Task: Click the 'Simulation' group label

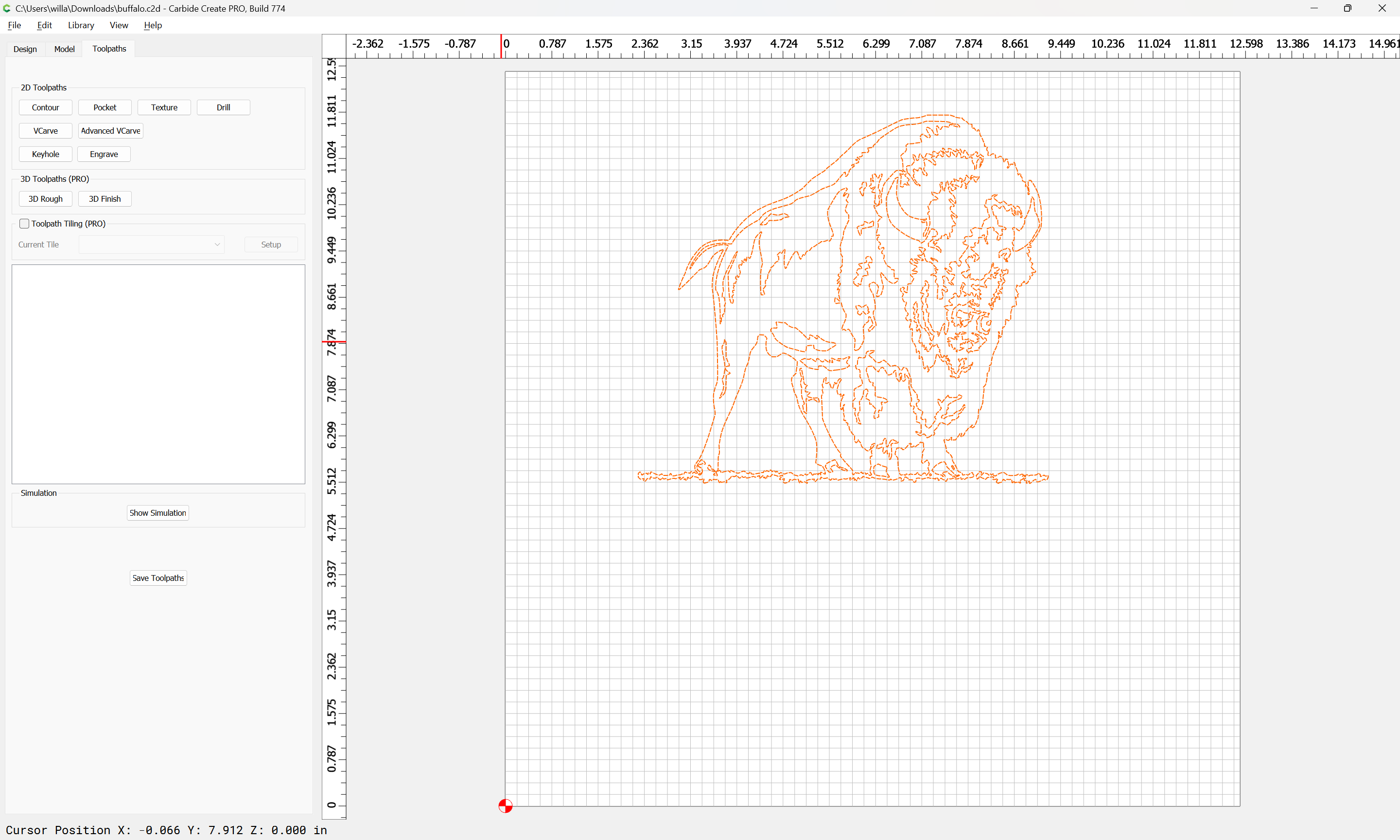Action: [38, 493]
